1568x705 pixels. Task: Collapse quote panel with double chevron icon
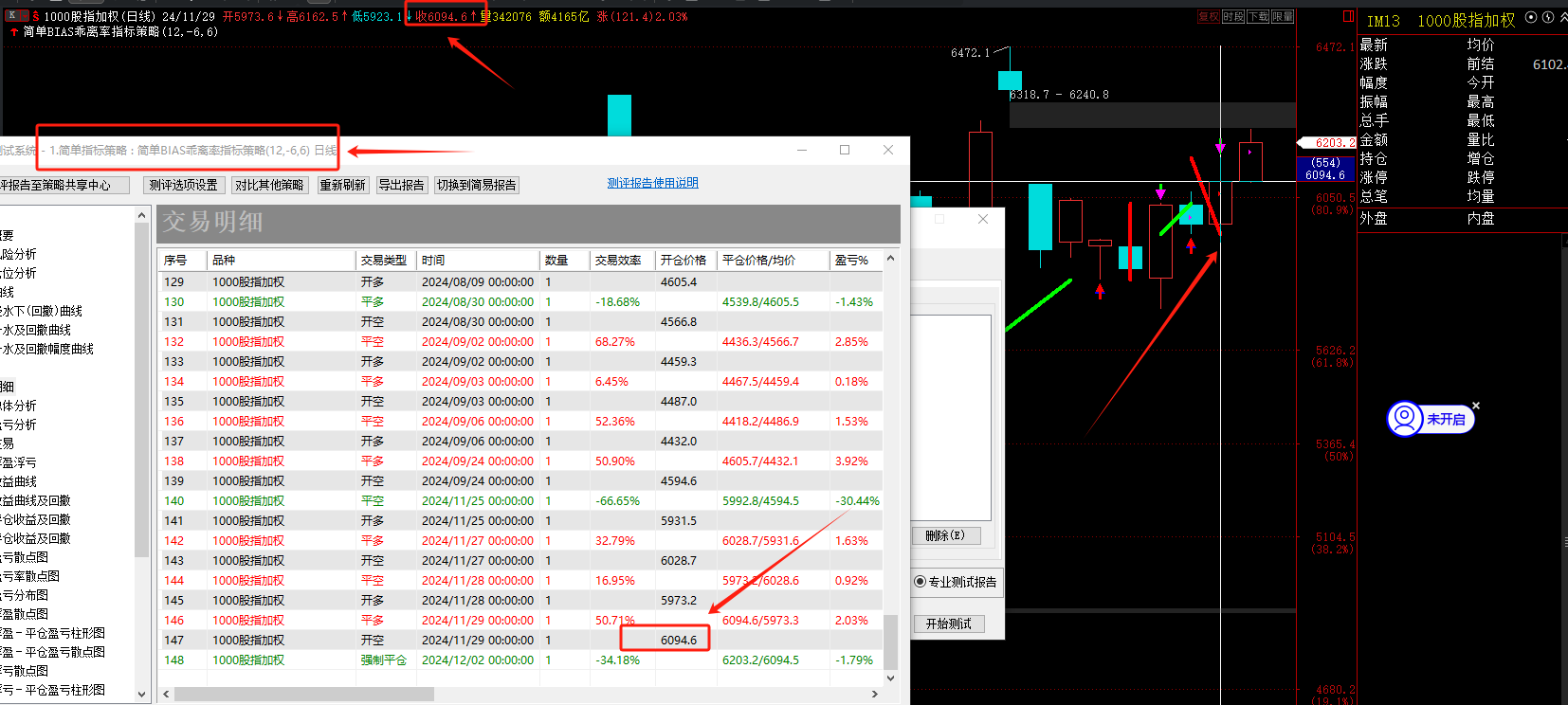(1563, 17)
